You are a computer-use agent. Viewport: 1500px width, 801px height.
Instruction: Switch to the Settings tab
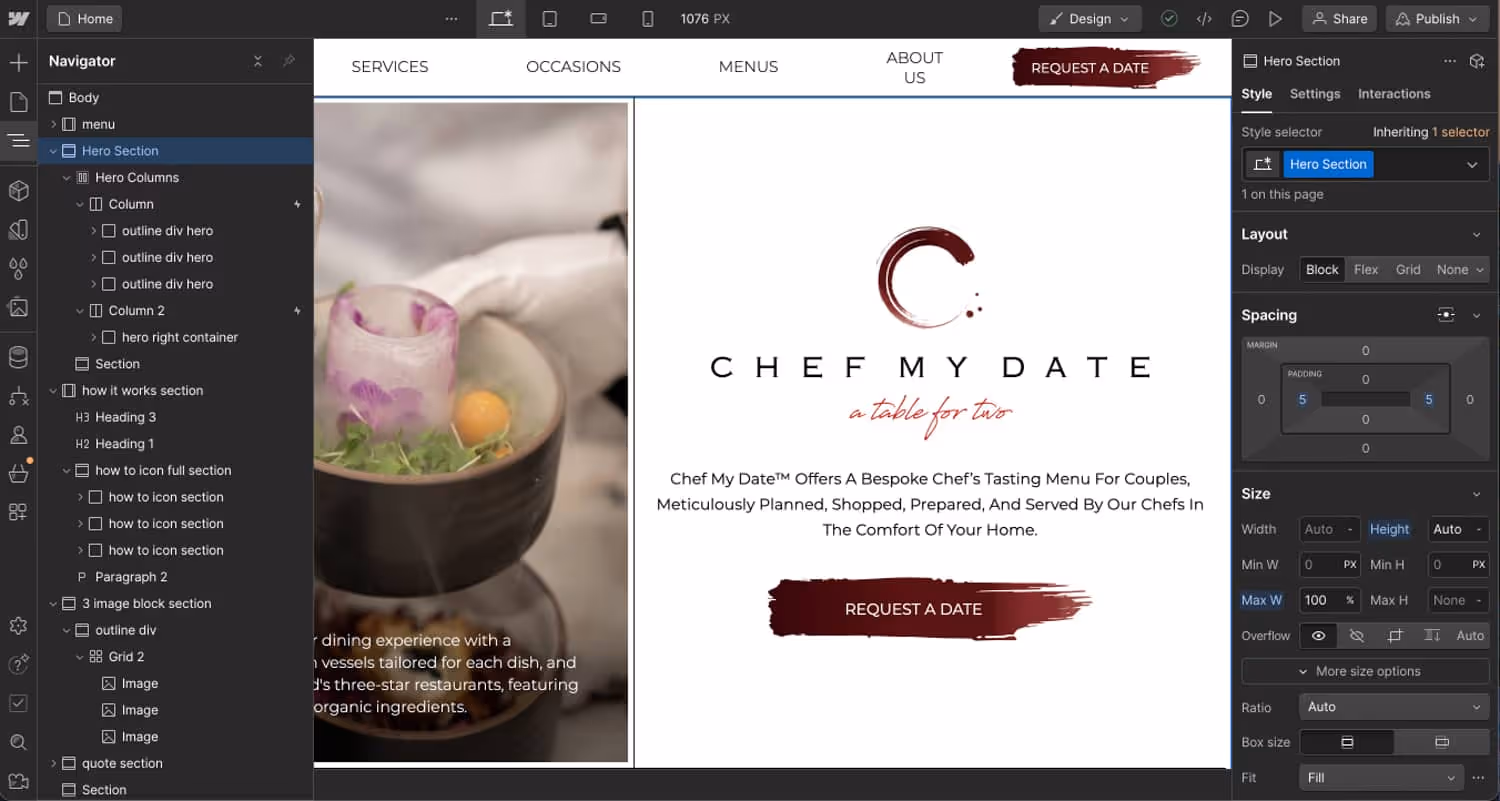click(1314, 94)
